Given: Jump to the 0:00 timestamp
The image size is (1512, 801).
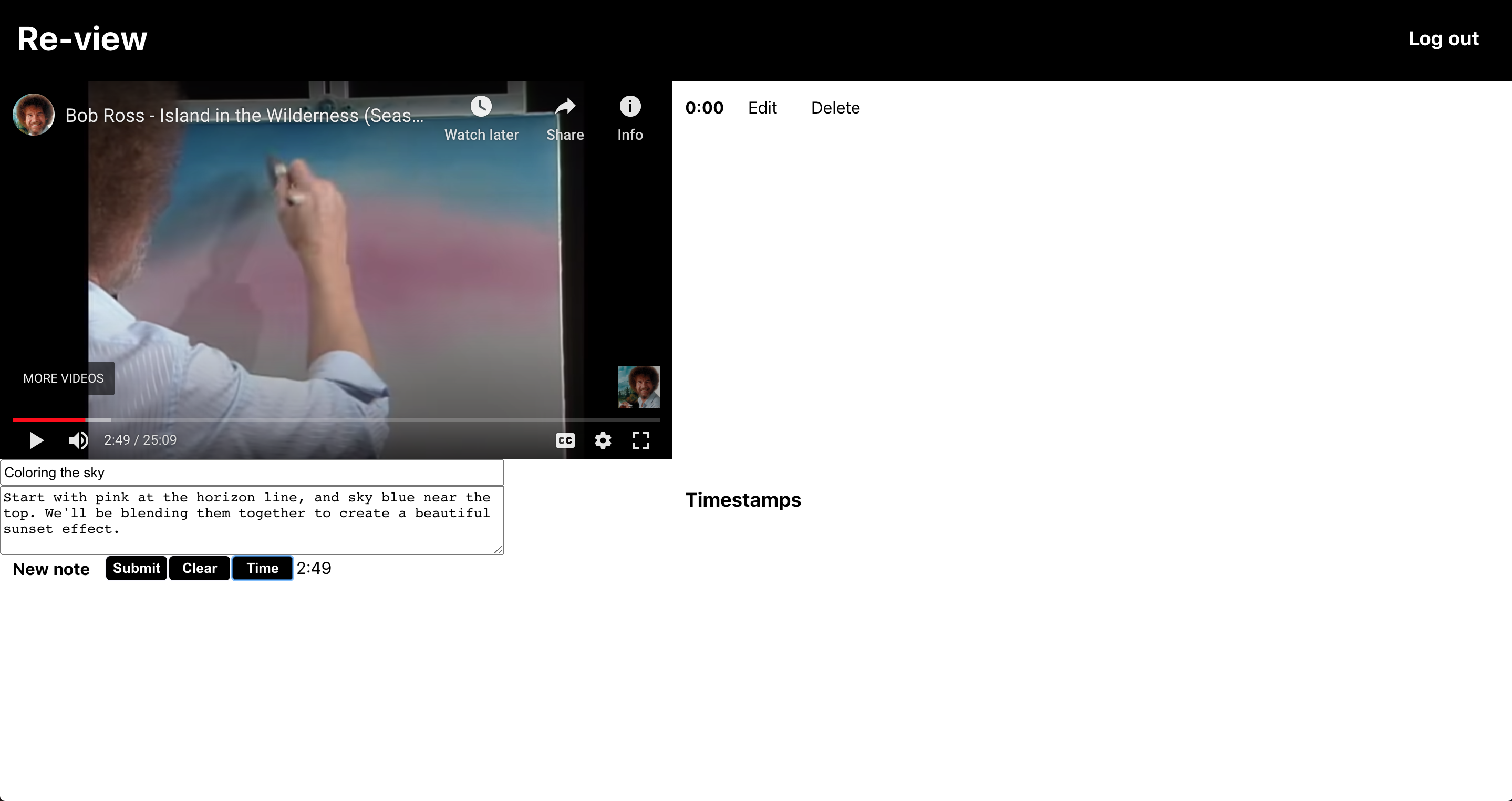Looking at the screenshot, I should 705,108.
